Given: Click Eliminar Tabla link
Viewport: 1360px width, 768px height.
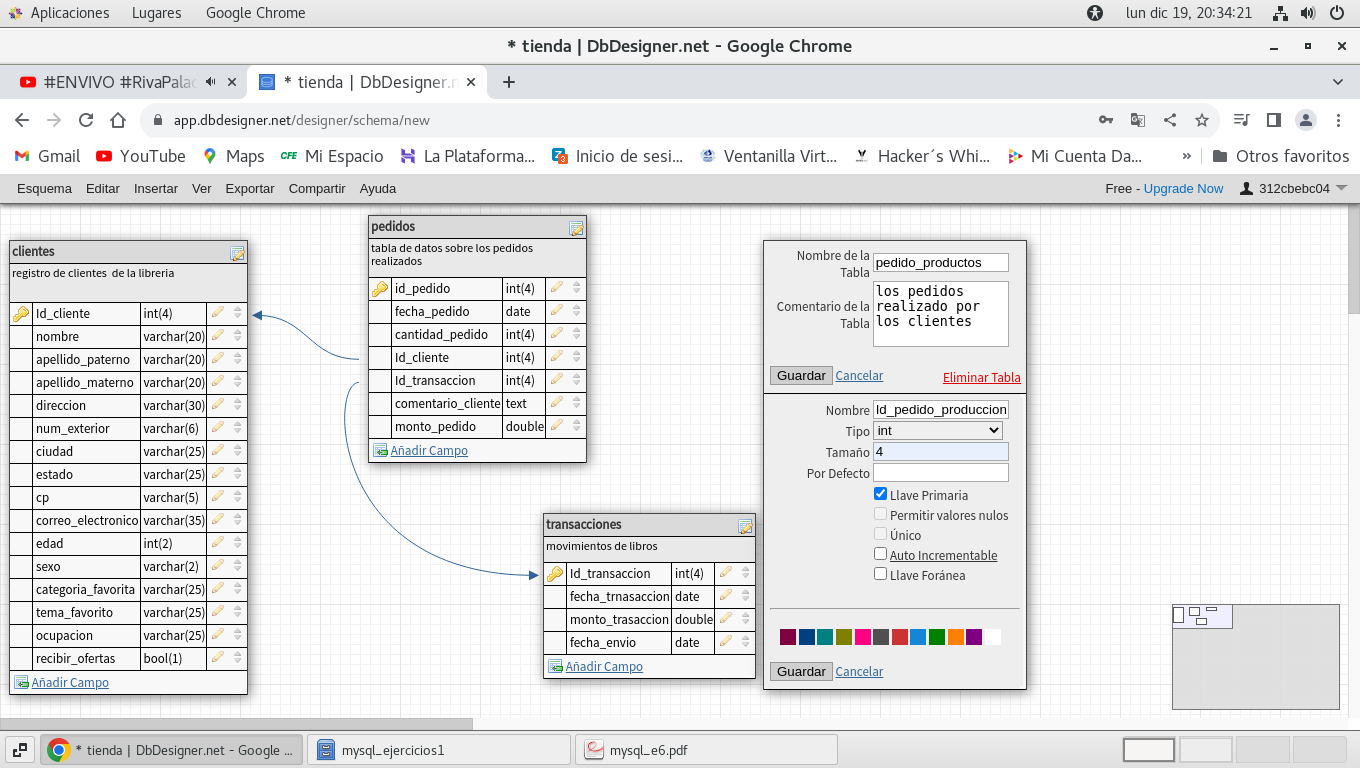Looking at the screenshot, I should [981, 377].
